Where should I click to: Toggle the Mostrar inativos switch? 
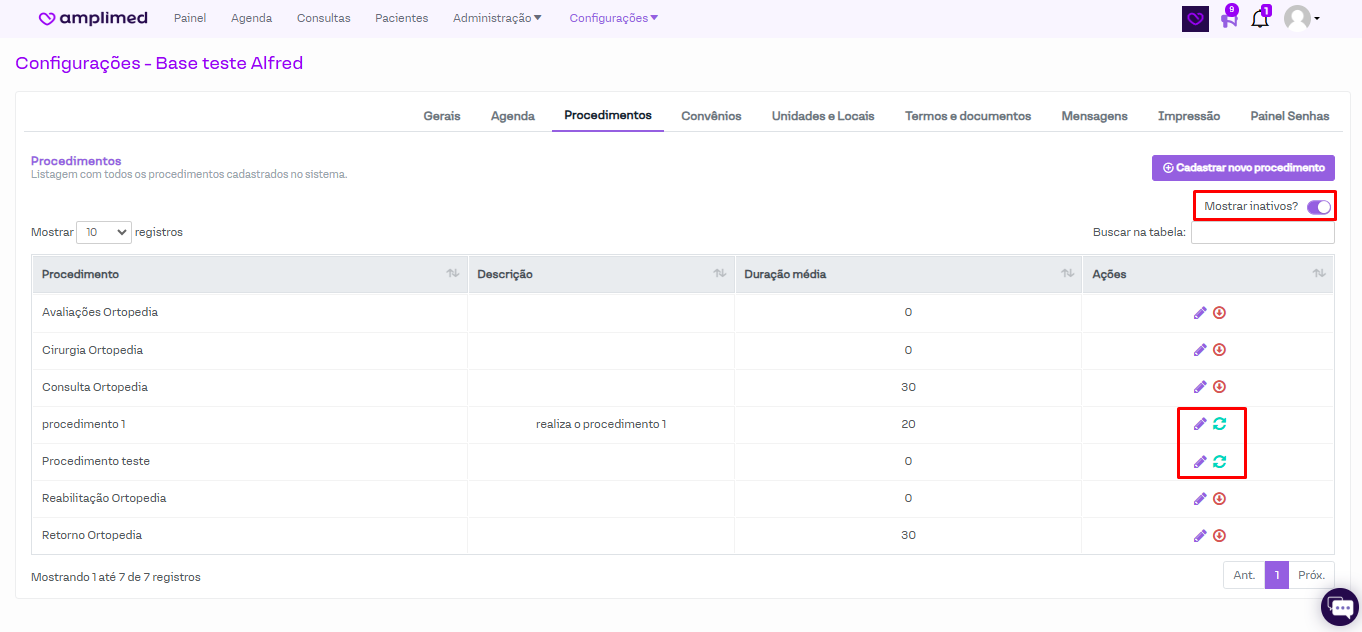pyautogui.click(x=1318, y=207)
